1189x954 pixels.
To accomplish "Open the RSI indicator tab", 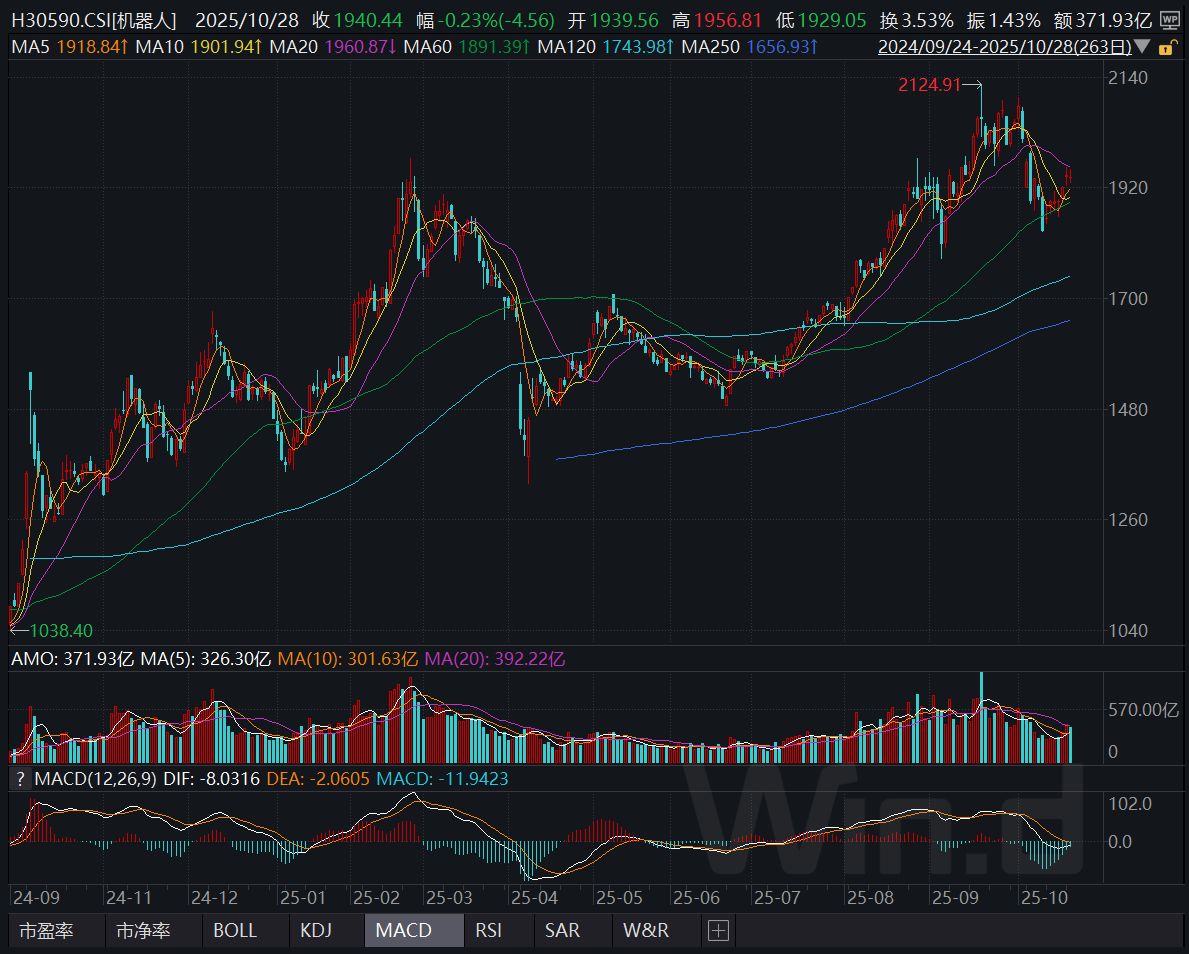I will coord(489,930).
